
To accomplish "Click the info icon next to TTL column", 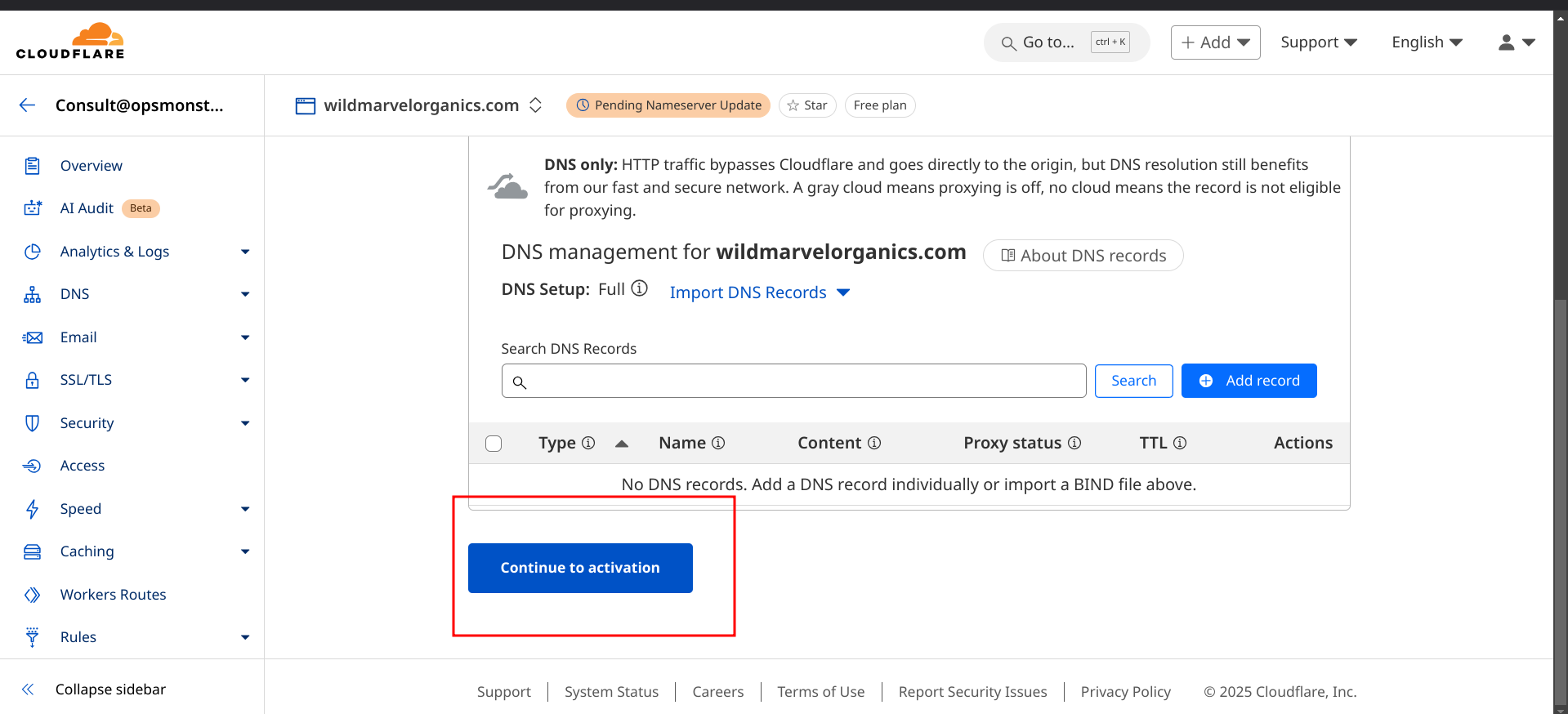I will pos(1180,443).
